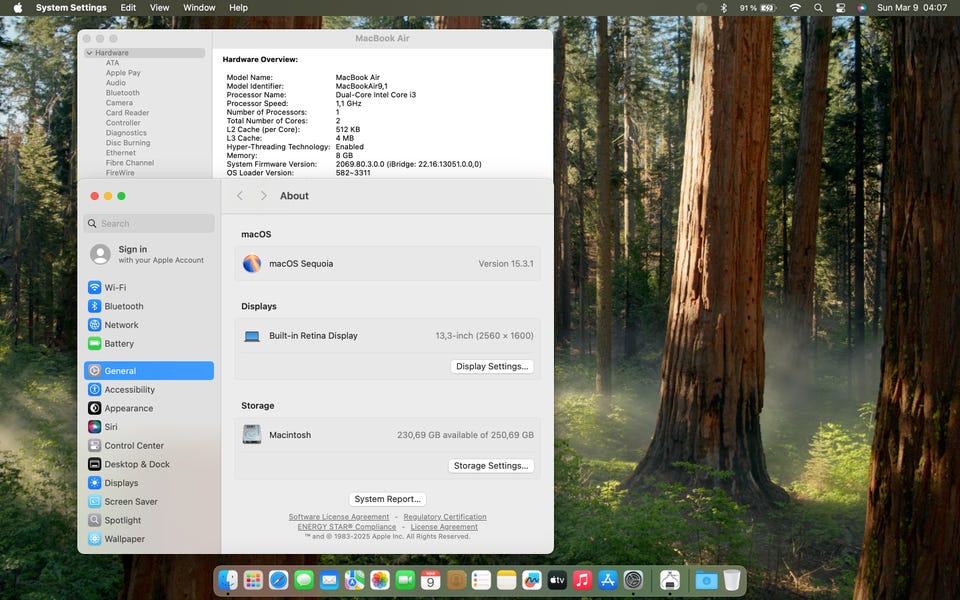This screenshot has width=960, height=600.
Task: Go forward using the right chevron
Action: pyautogui.click(x=264, y=196)
